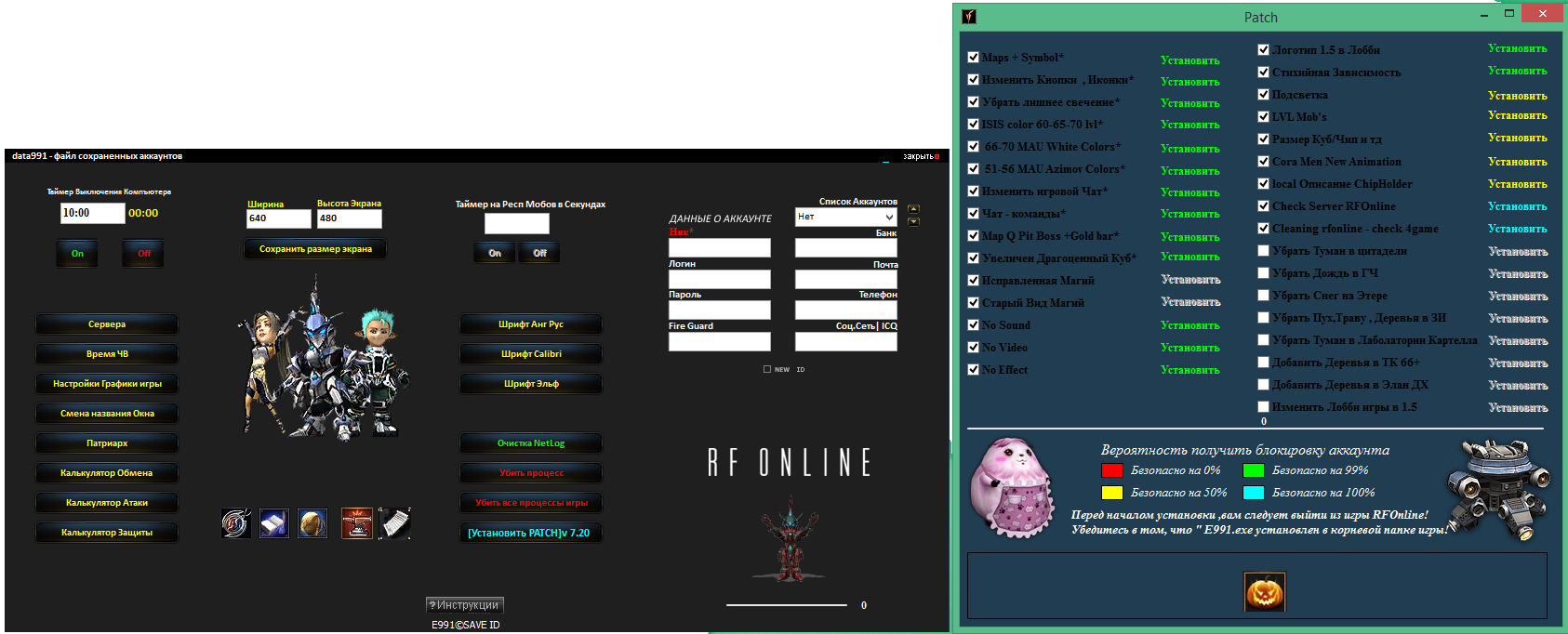Click the pink creature image in Patch window
The height and width of the screenshot is (634, 1568).
(1011, 488)
